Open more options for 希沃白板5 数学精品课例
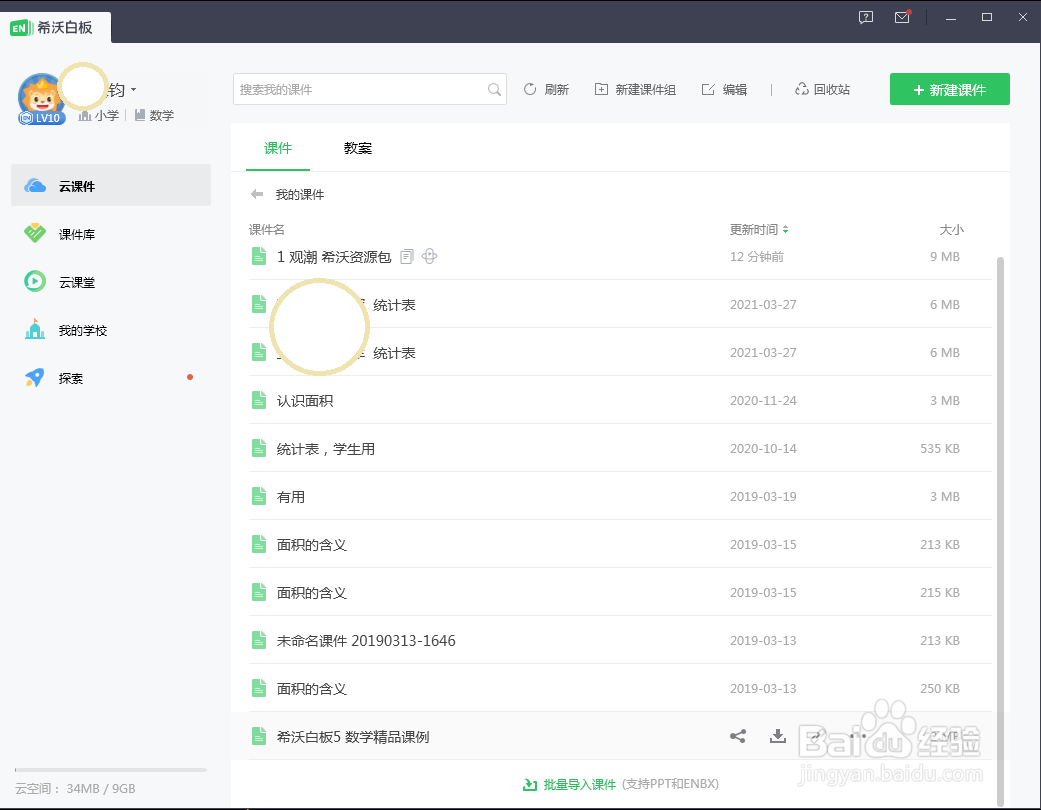Image resolution: width=1041 pixels, height=810 pixels. [x=857, y=735]
